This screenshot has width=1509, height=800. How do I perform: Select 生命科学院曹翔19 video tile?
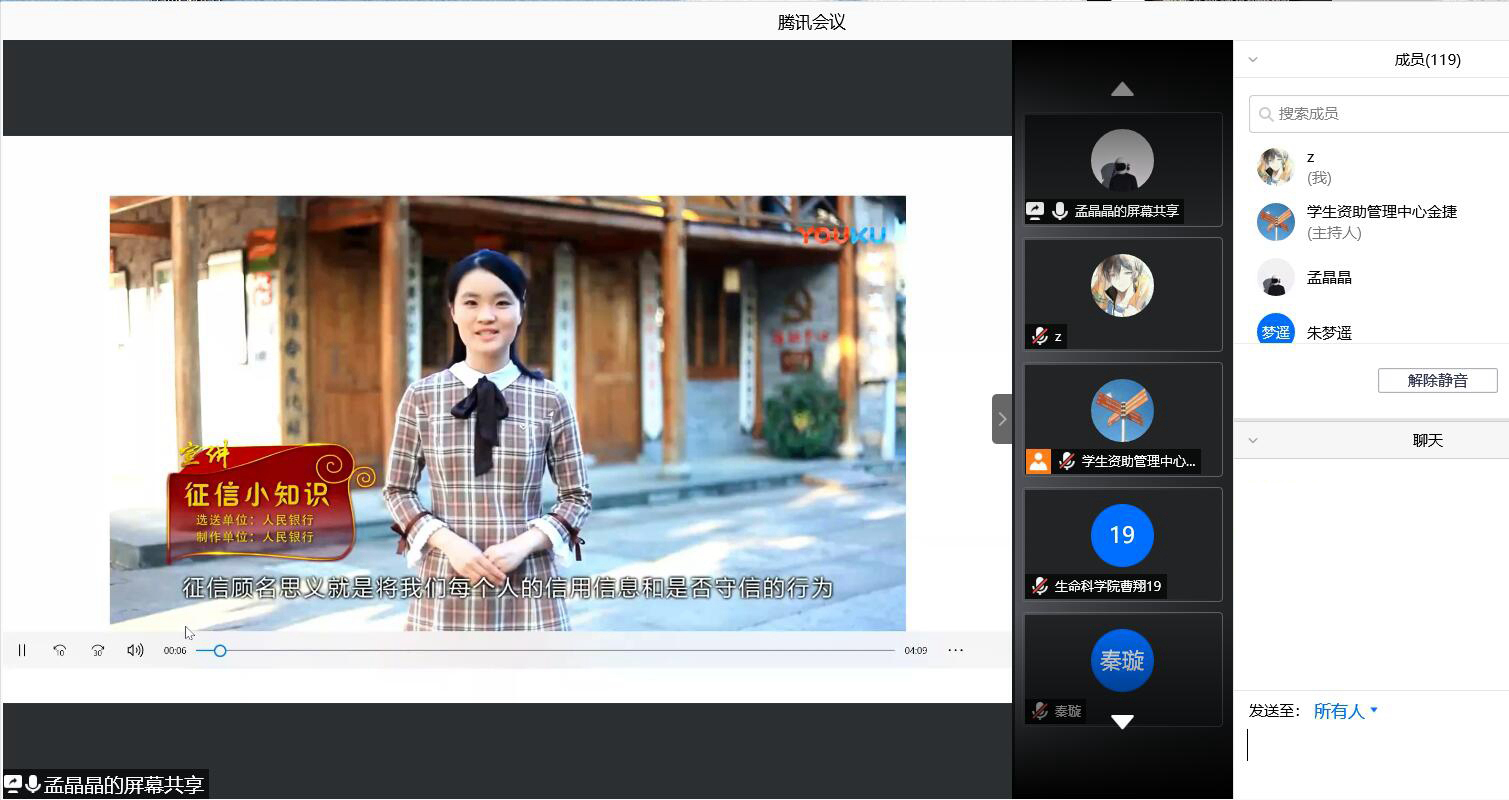[1123, 544]
